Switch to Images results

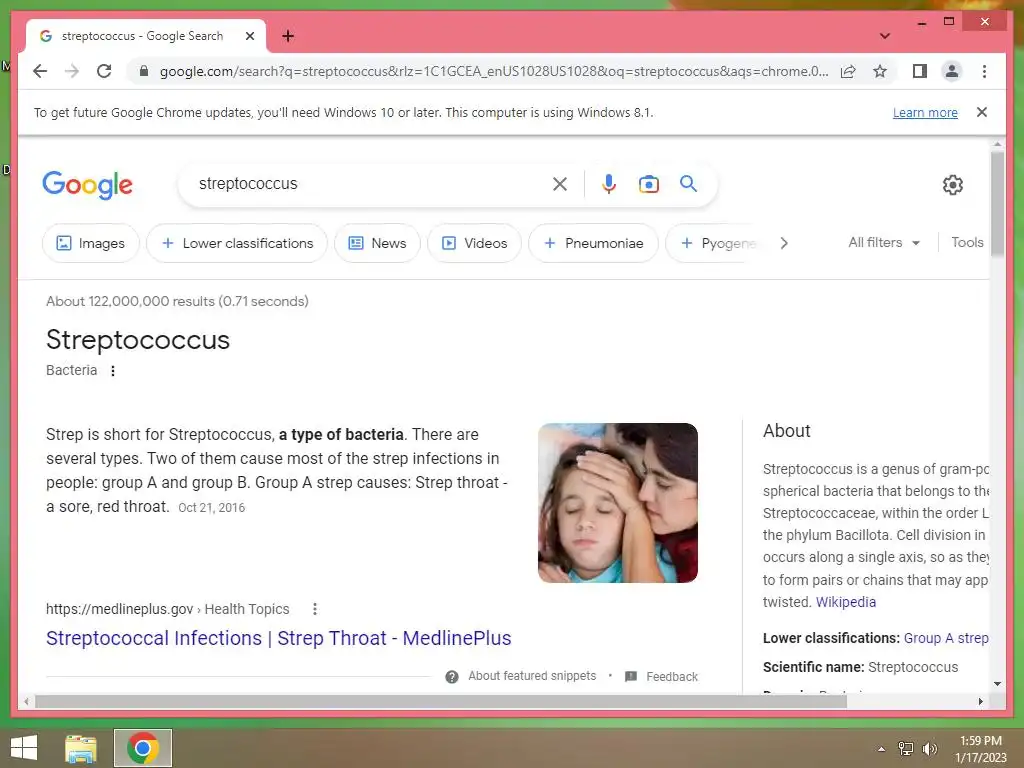[x=90, y=243]
